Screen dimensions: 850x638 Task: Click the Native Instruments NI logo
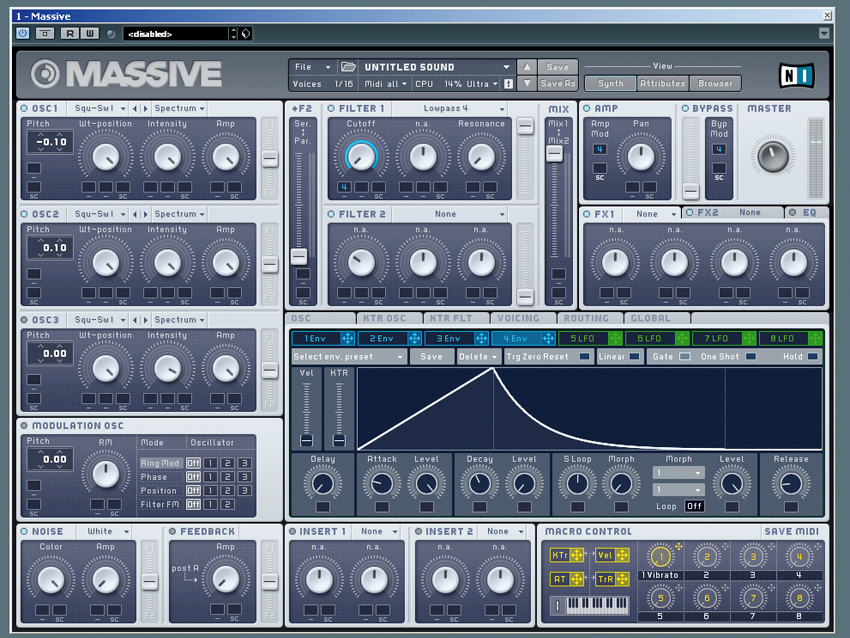(796, 75)
